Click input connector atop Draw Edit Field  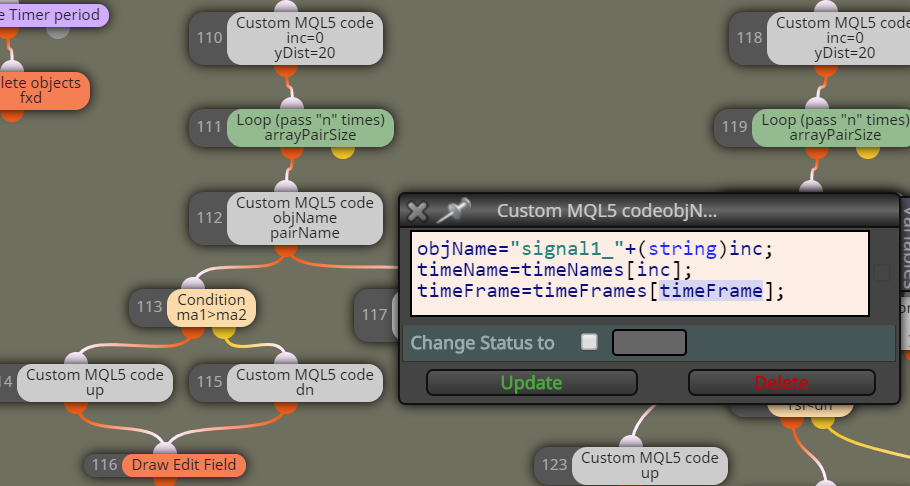(165, 449)
